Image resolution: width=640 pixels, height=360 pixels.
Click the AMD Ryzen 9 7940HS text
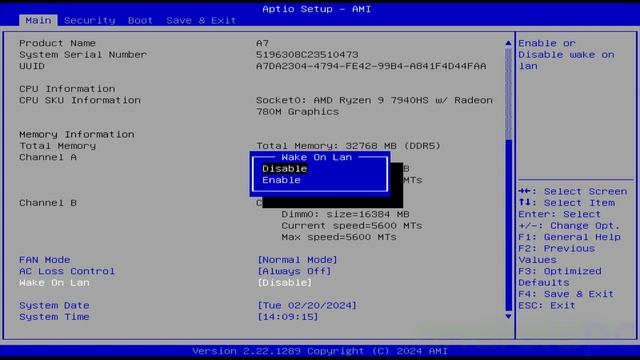[371, 100]
